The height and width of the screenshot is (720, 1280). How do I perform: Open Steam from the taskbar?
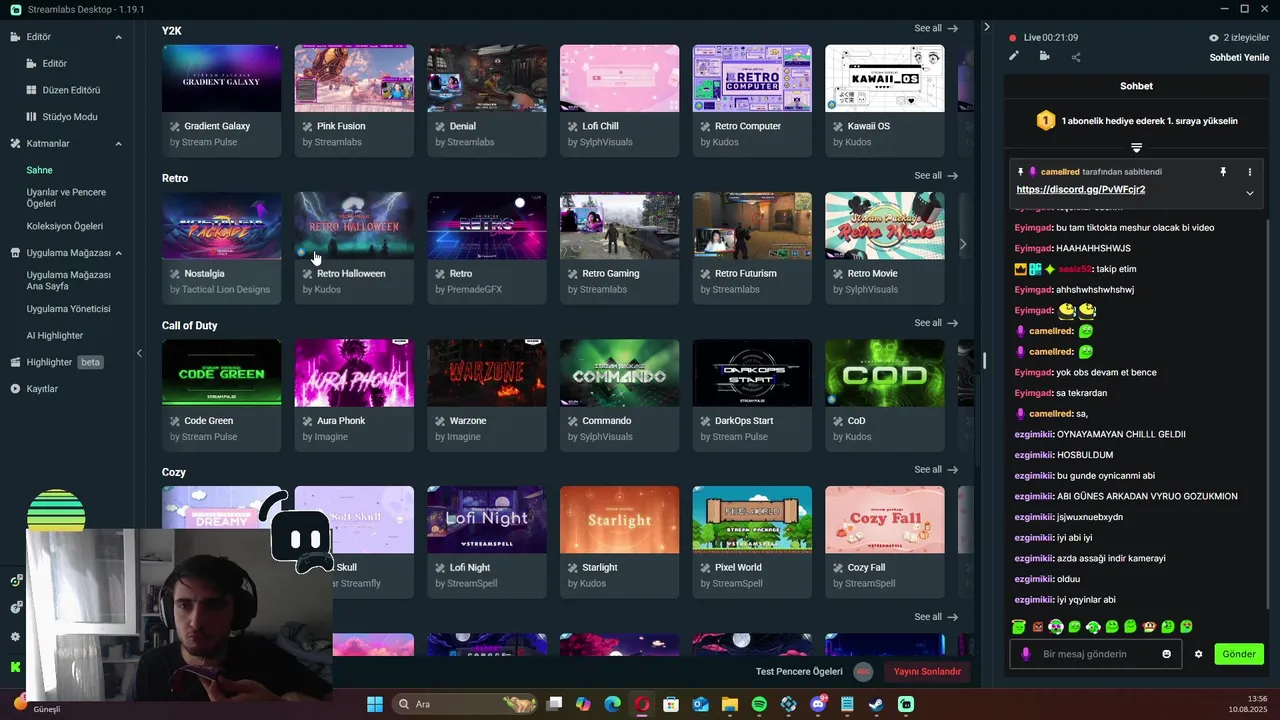(x=876, y=704)
